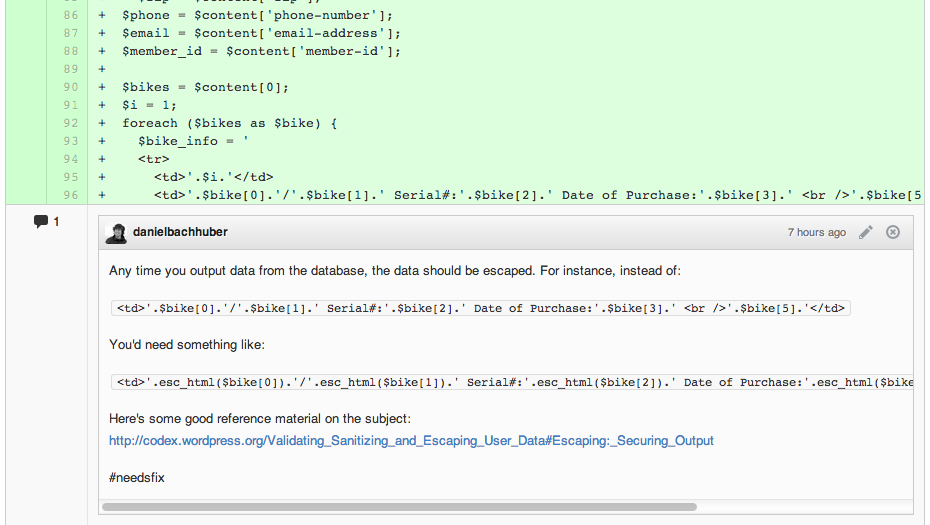Select line number 94

click(x=71, y=159)
